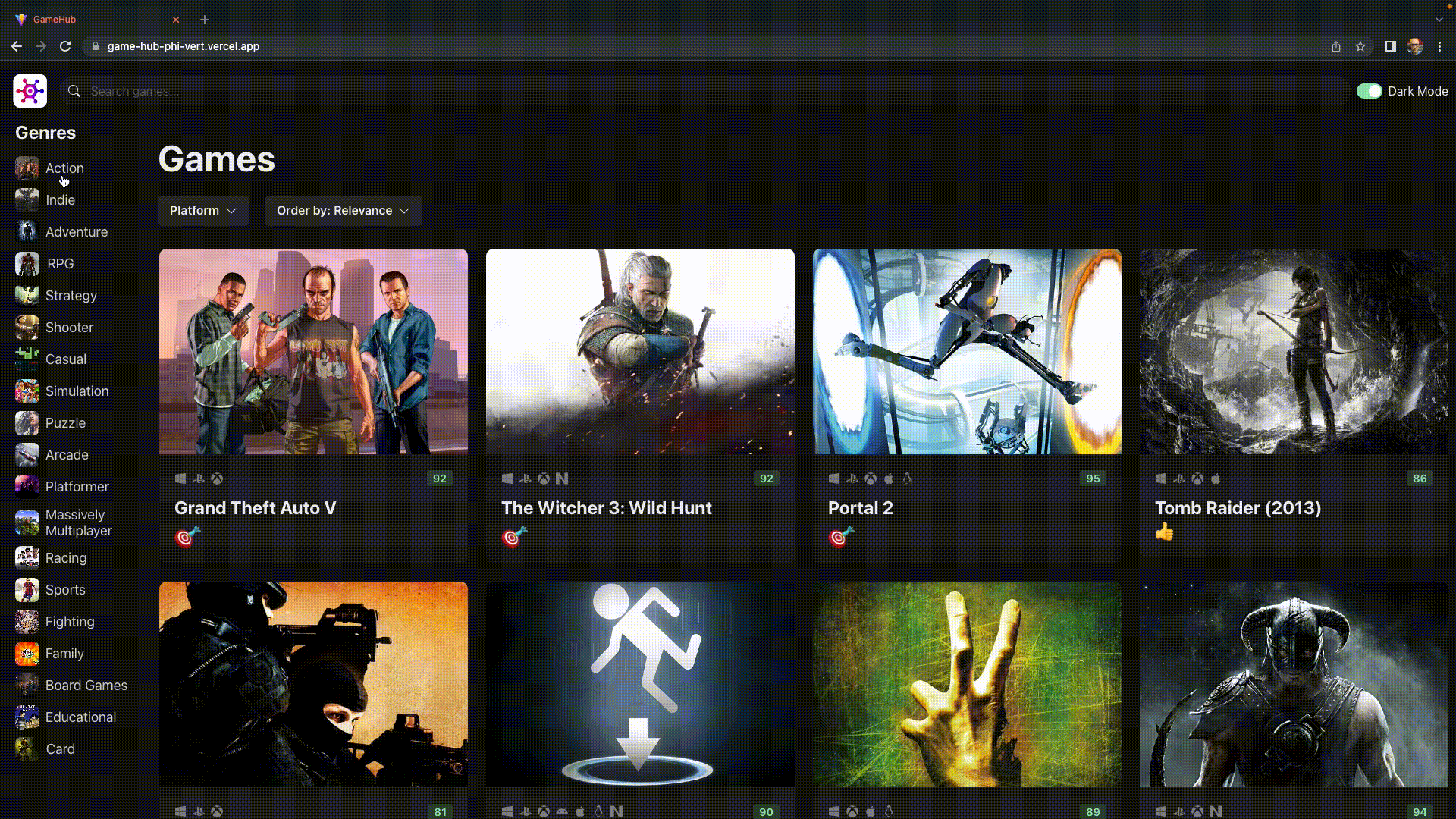
Task: Open the Card genre
Action: [61, 749]
